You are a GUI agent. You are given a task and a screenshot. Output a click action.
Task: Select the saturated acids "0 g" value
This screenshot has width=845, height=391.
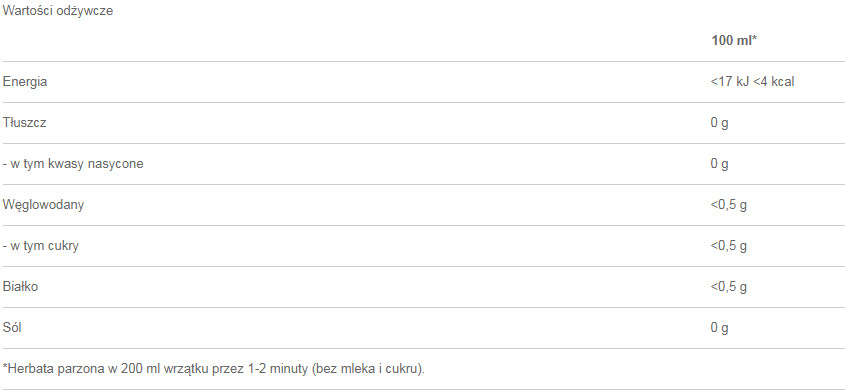point(719,164)
